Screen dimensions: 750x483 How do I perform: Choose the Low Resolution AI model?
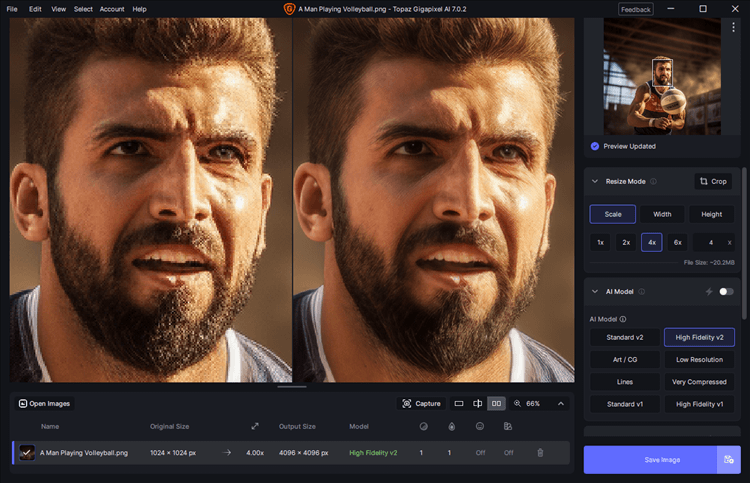pyautogui.click(x=699, y=359)
